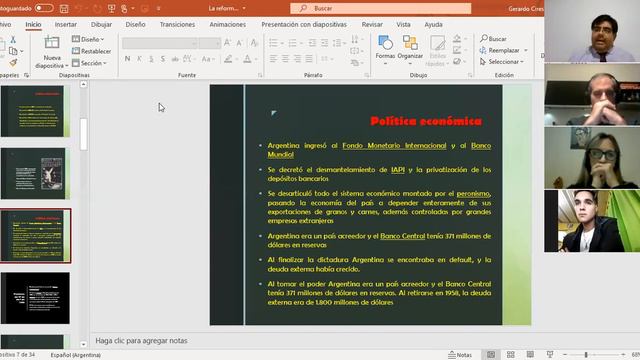The height and width of the screenshot is (360, 640).
Task: Open the slide layout Diseño dropdown
Action: [x=88, y=39]
